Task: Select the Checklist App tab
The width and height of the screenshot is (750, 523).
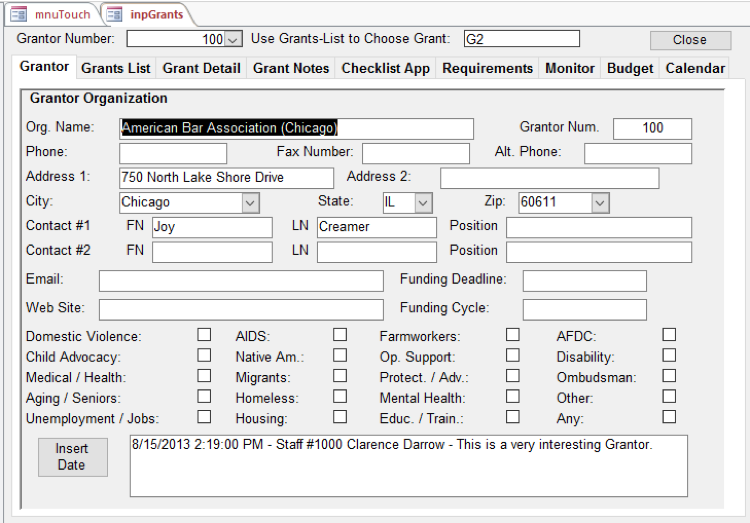Action: (x=386, y=68)
